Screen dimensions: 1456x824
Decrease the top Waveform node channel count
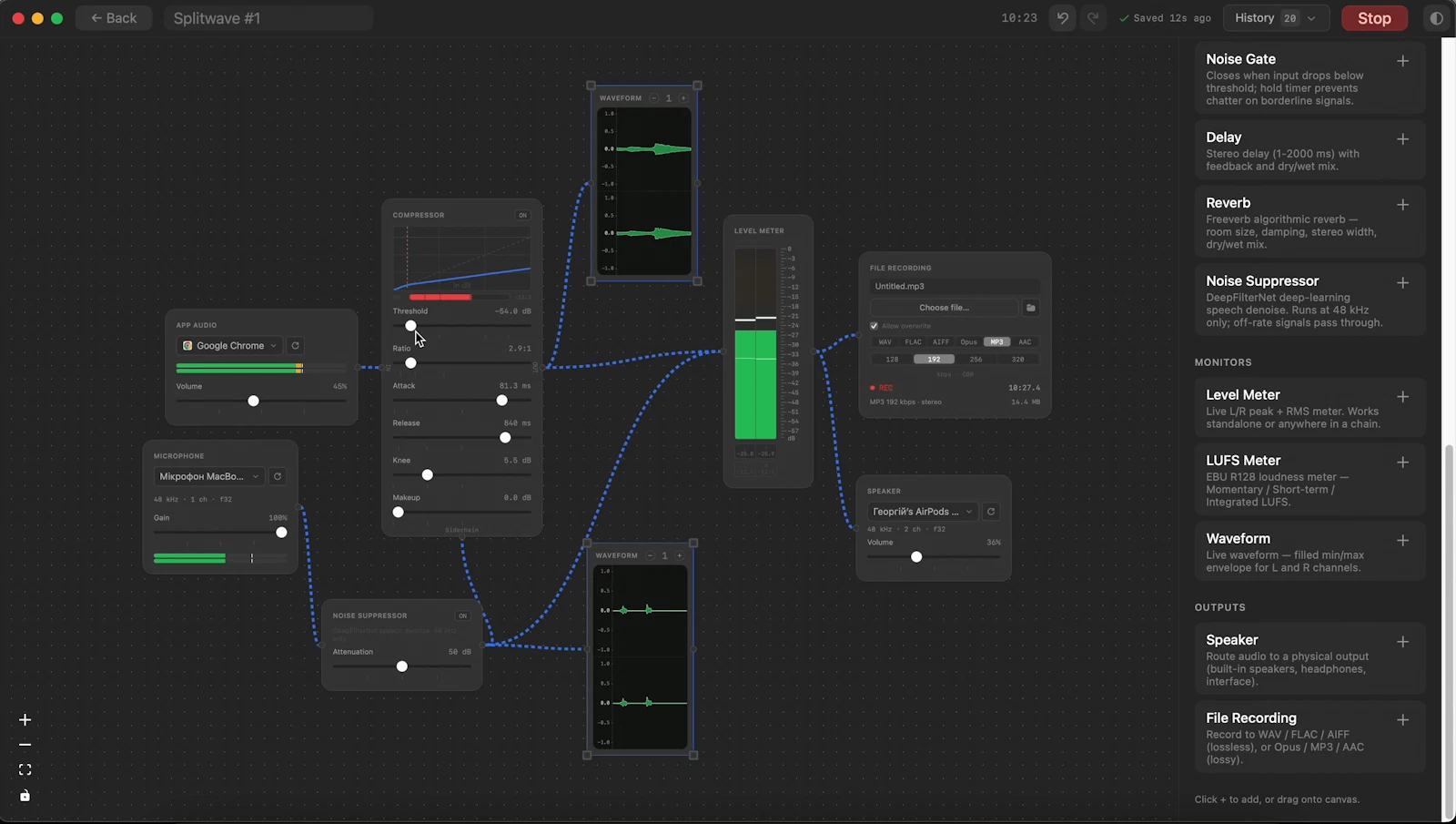pos(654,98)
